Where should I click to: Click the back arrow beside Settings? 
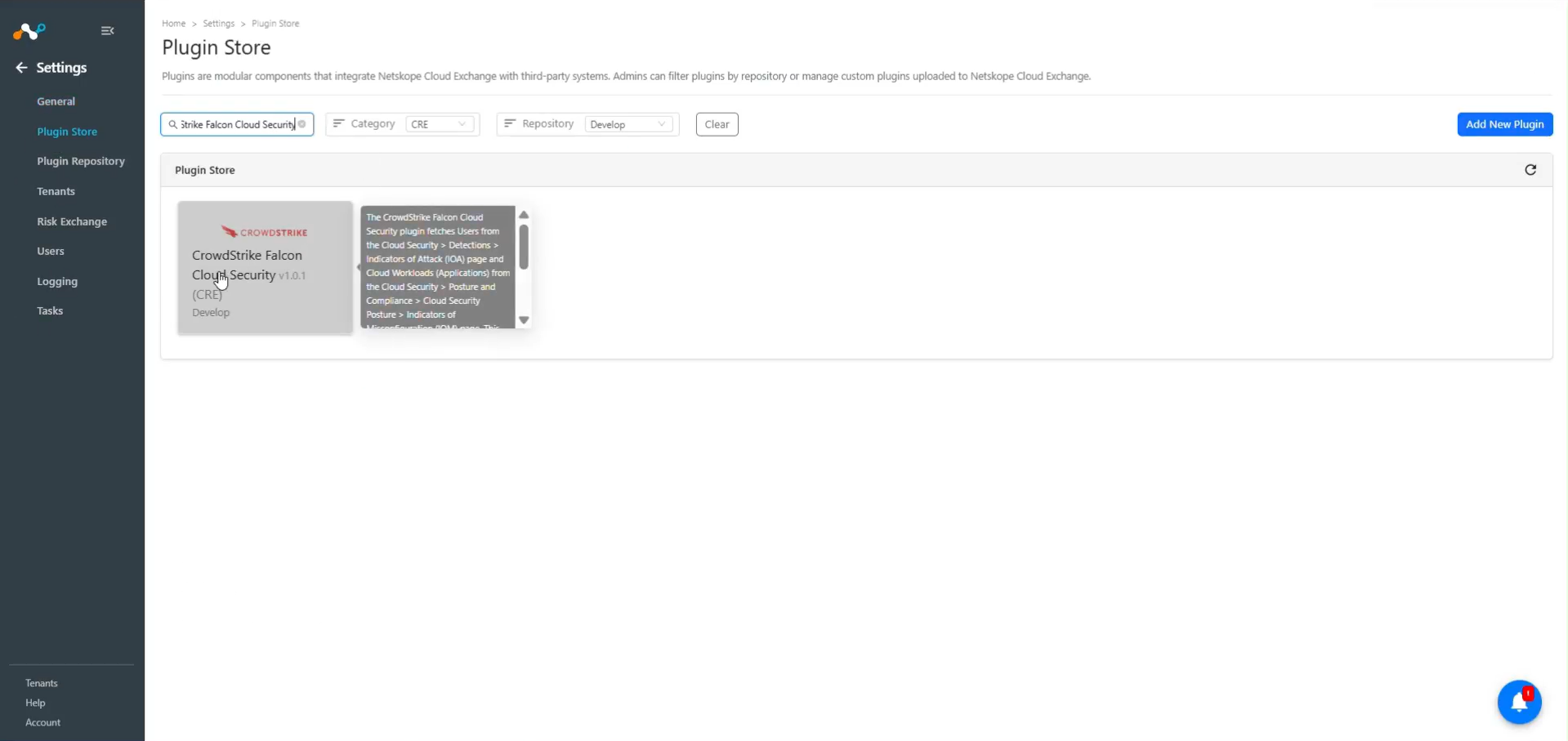pos(21,68)
